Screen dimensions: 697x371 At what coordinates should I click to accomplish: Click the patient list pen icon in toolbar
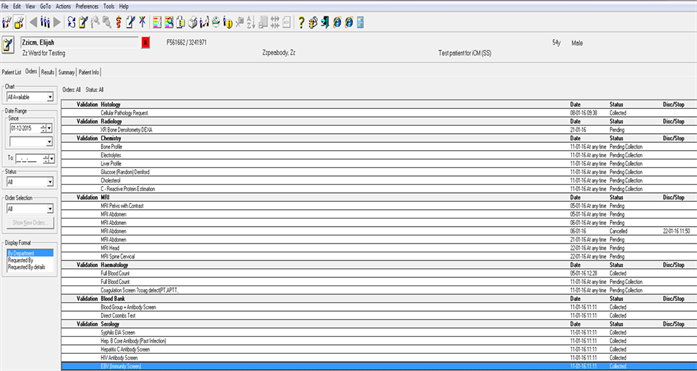(7, 22)
